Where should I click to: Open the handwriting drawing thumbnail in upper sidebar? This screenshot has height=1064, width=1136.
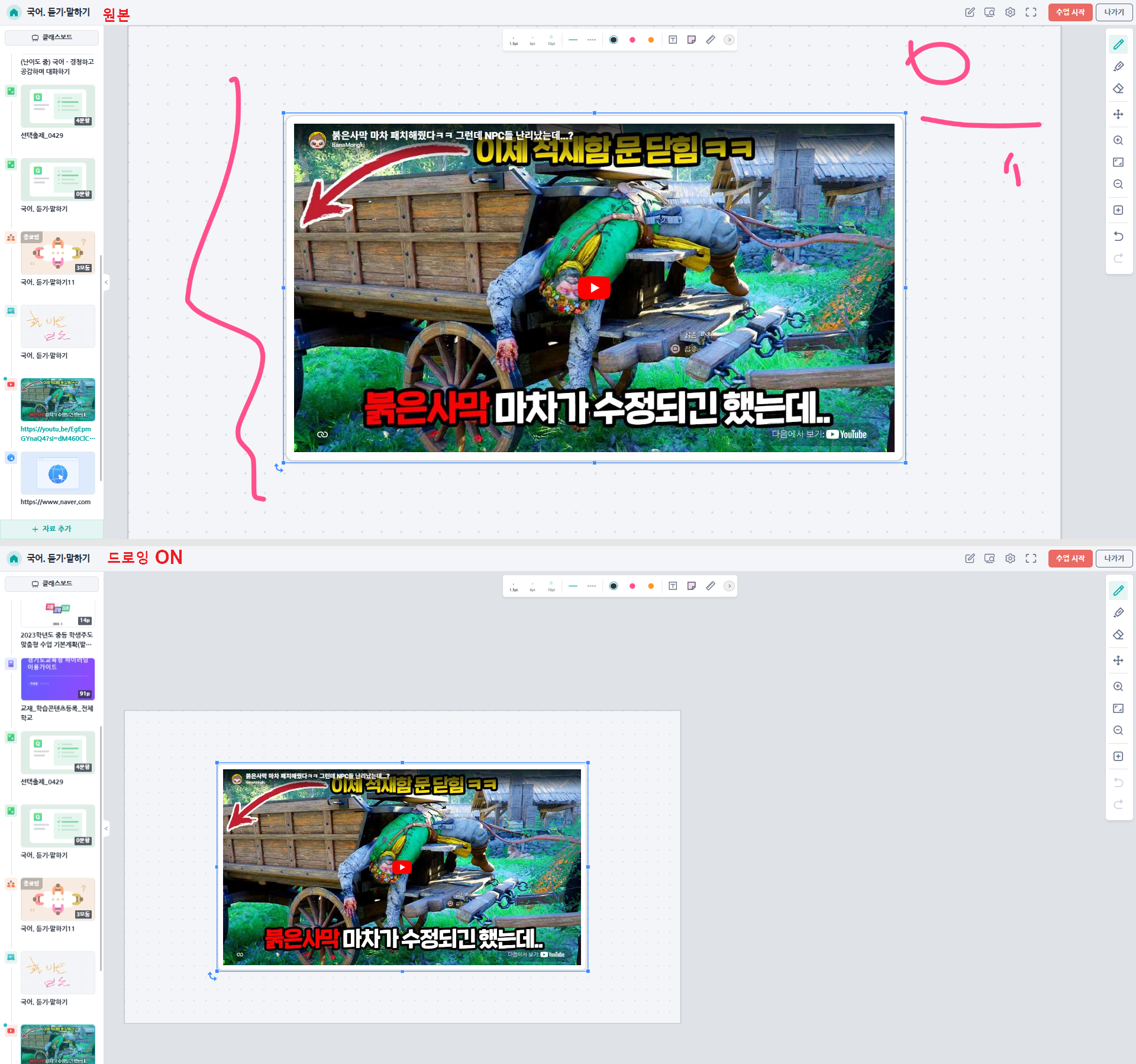[x=58, y=326]
